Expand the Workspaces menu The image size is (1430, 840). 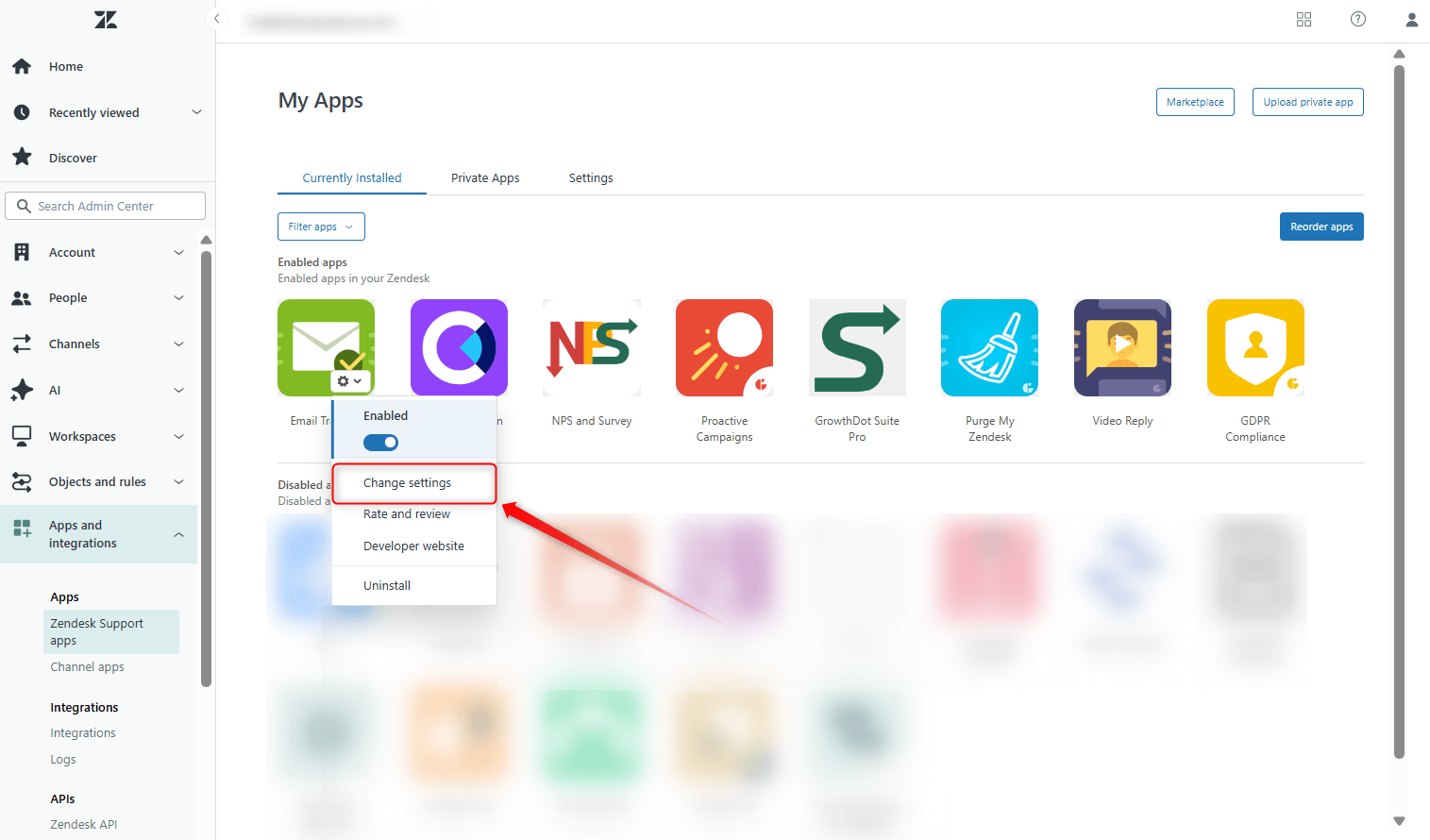(179, 436)
